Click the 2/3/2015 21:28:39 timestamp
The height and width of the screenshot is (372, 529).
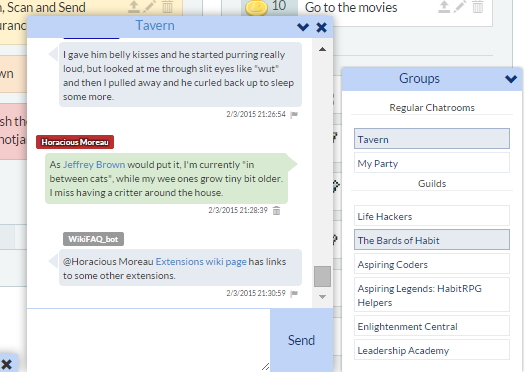[238, 210]
